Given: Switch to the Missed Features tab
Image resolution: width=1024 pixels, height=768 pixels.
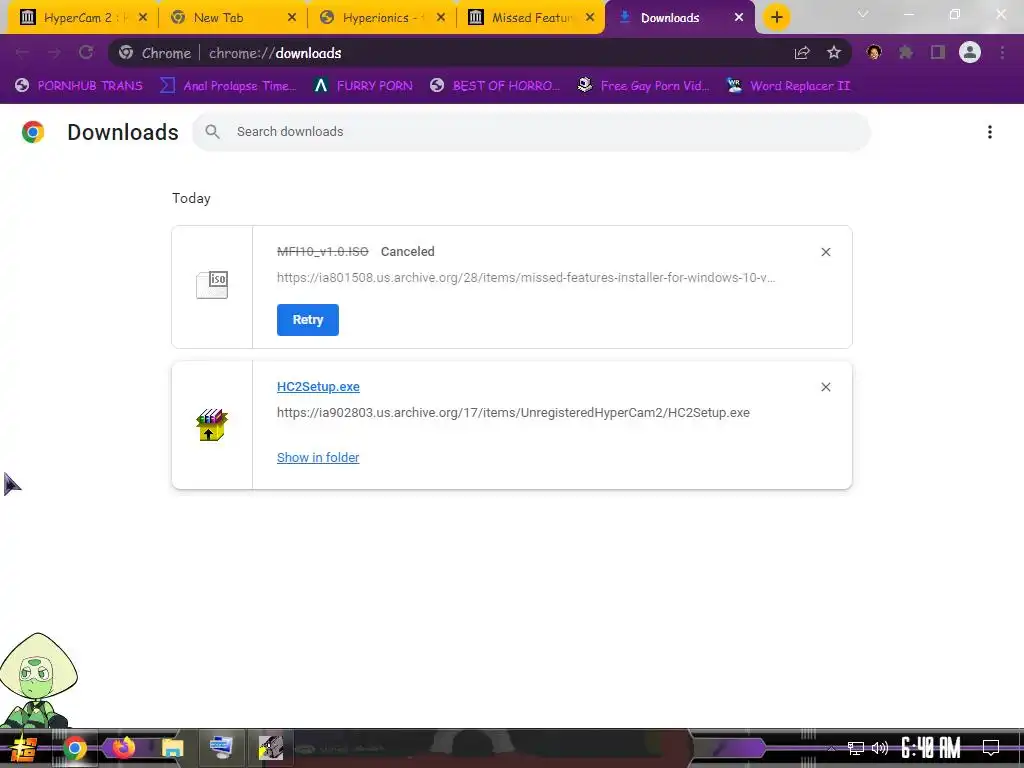Looking at the screenshot, I should pyautogui.click(x=532, y=18).
